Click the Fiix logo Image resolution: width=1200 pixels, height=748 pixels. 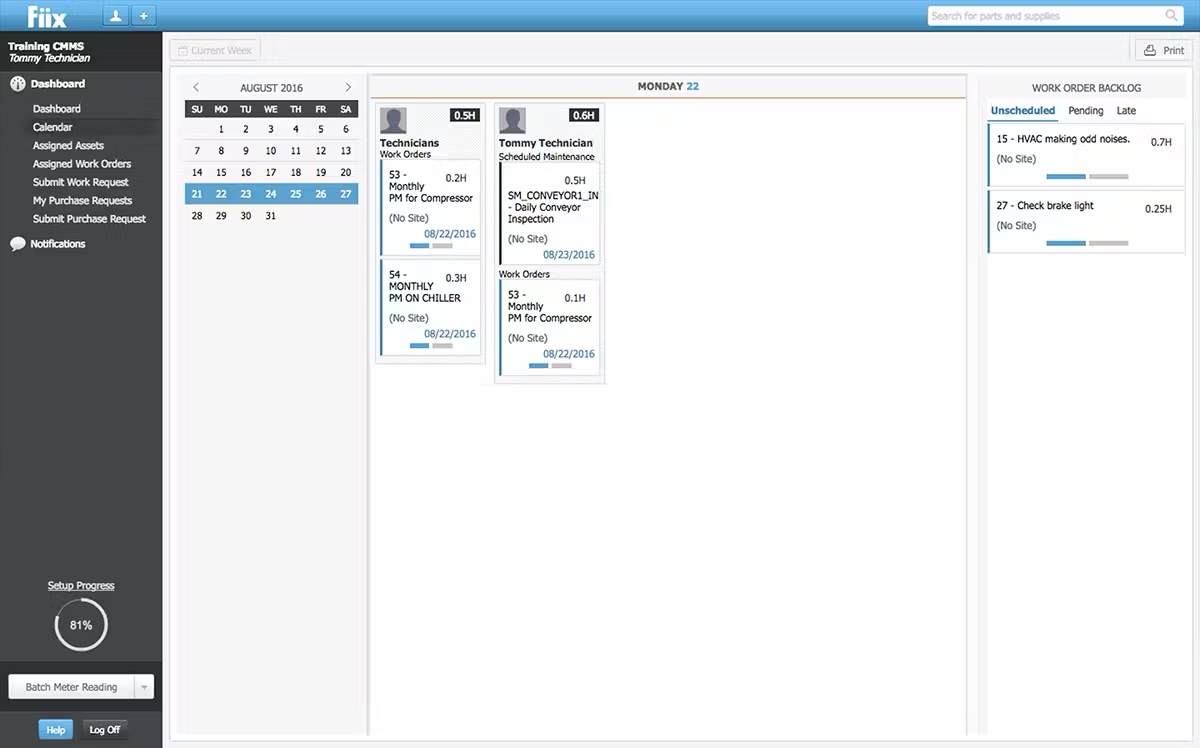pos(46,15)
